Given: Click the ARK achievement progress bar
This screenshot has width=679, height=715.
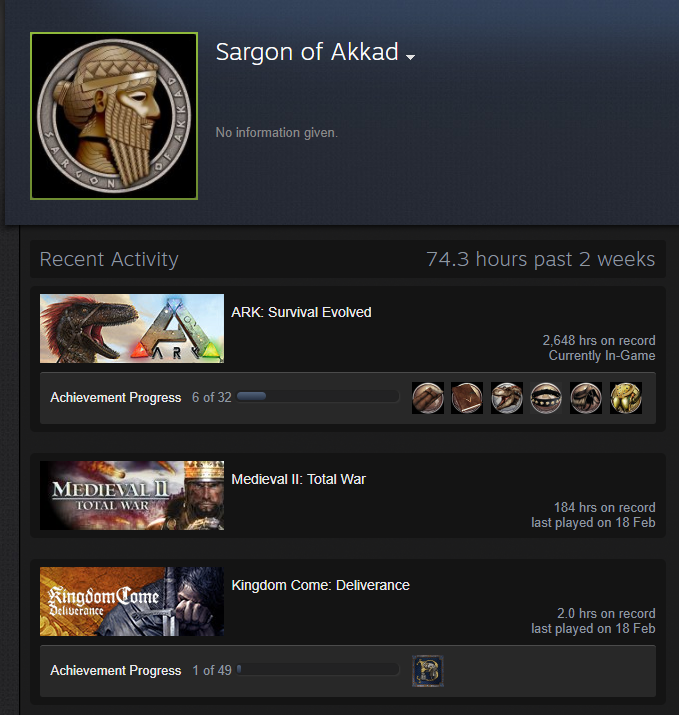Looking at the screenshot, I should click(x=318, y=396).
